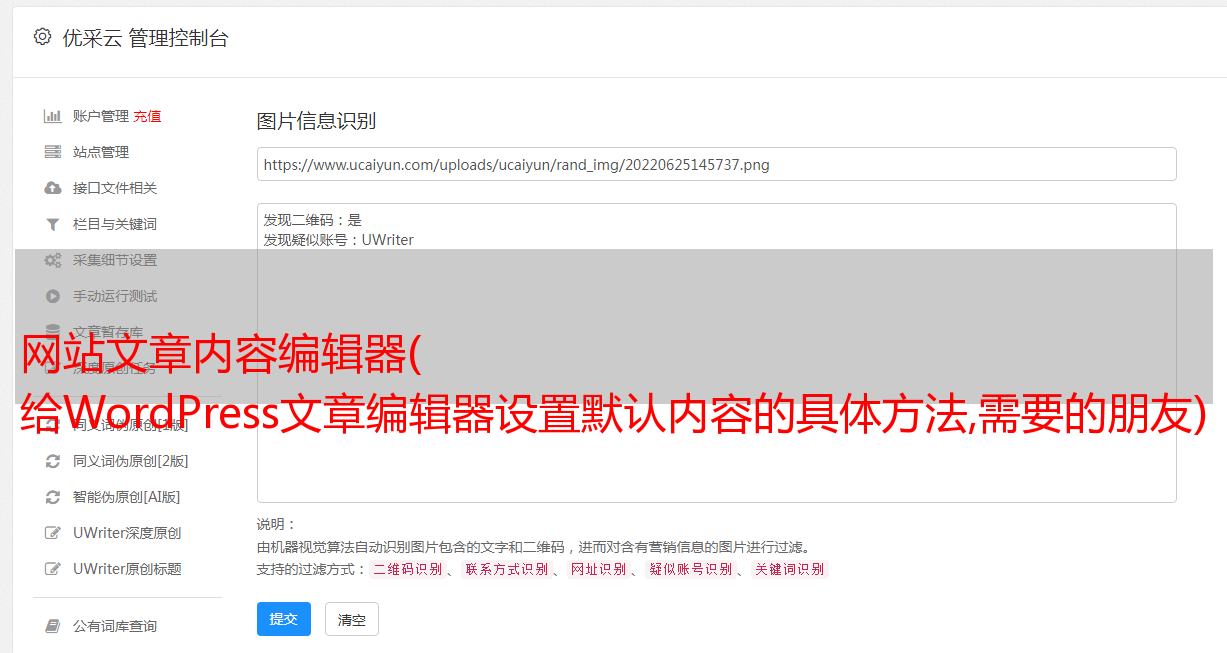The height and width of the screenshot is (653, 1227).
Task: Click the cloud upload icon for 接口文件相关
Action: pyautogui.click(x=53, y=188)
